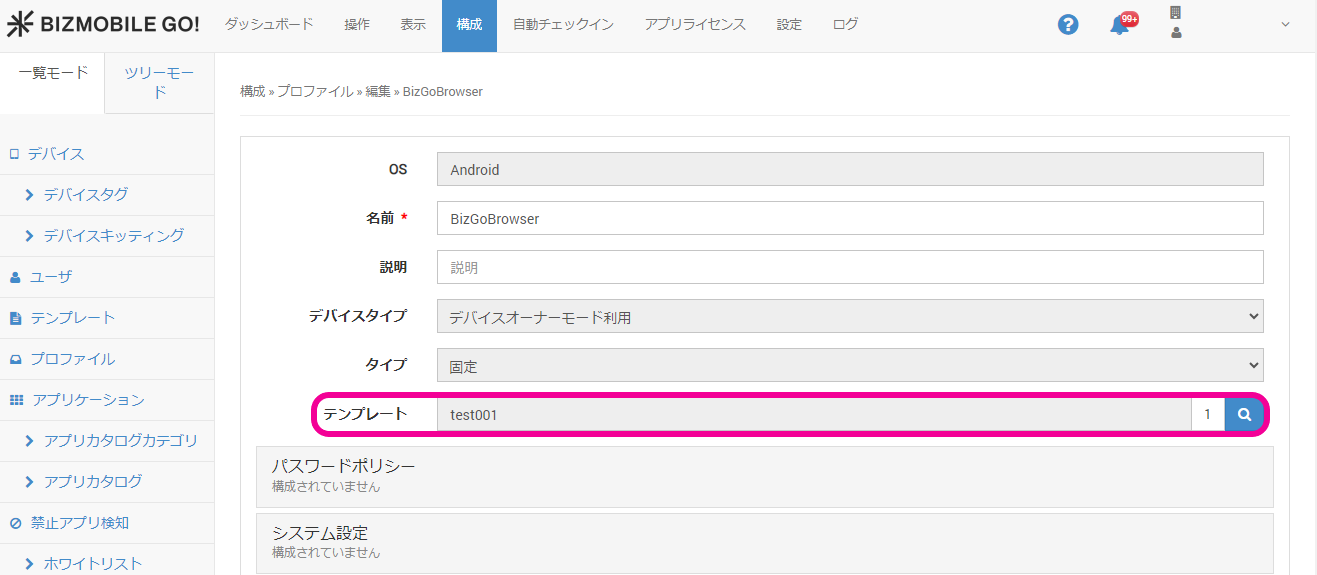1317x575 pixels.
Task: Click the help question mark icon
Action: click(x=1068, y=25)
